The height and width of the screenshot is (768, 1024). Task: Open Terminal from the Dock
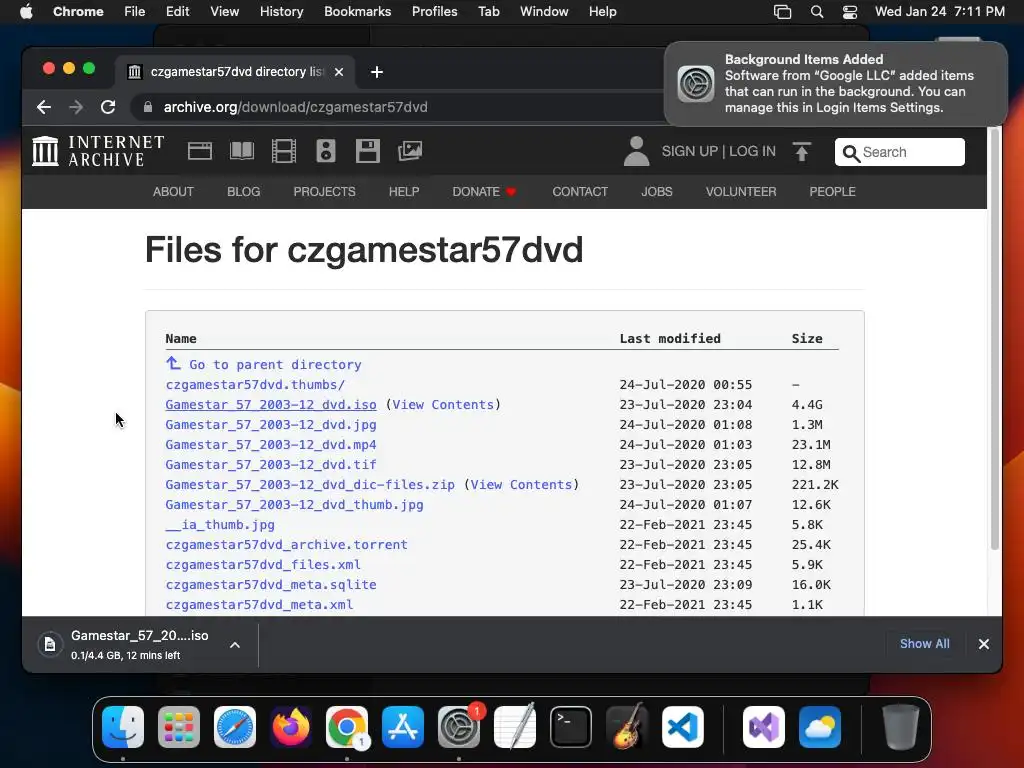(x=571, y=727)
